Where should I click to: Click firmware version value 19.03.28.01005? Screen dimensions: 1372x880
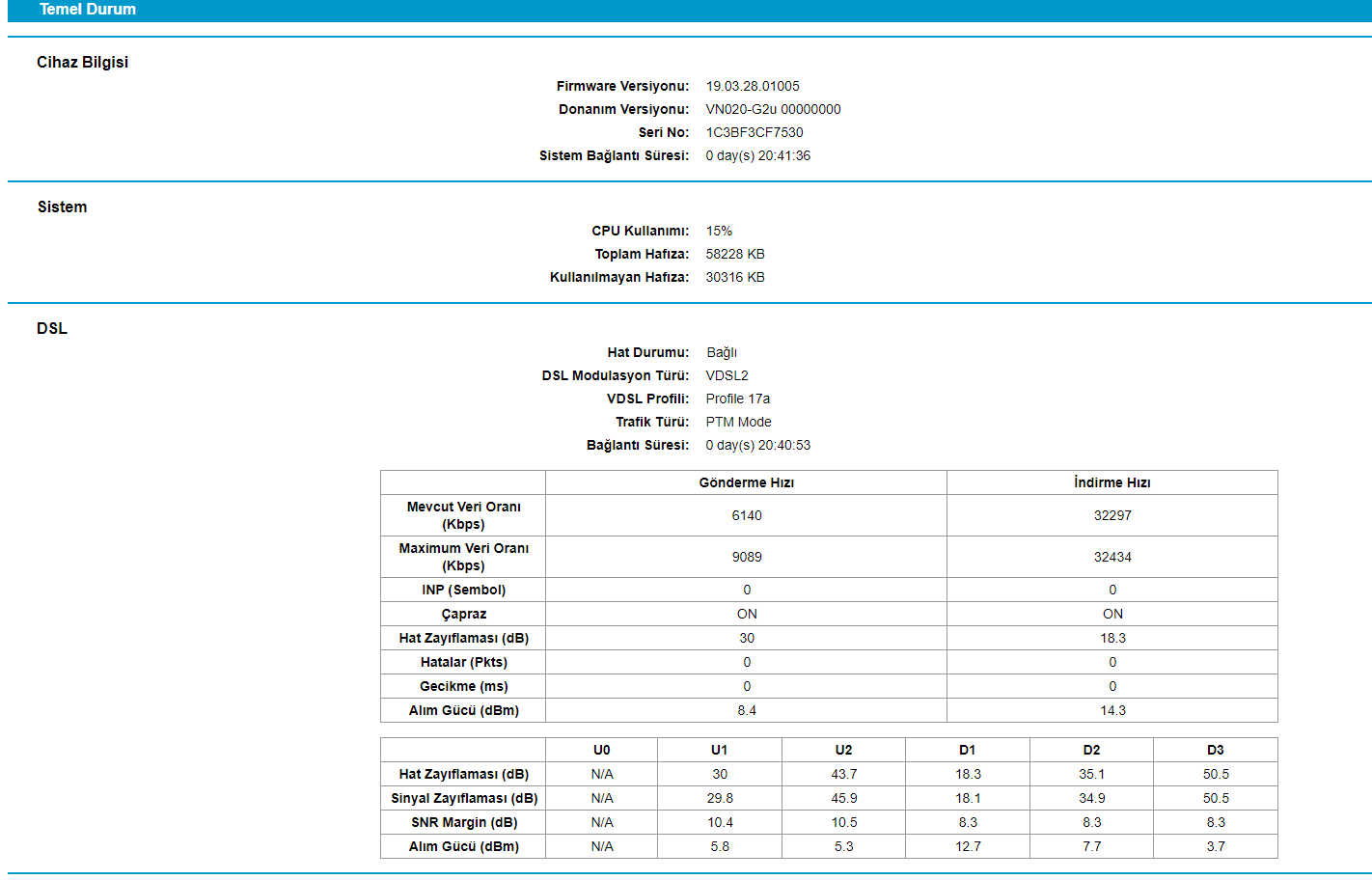click(753, 86)
